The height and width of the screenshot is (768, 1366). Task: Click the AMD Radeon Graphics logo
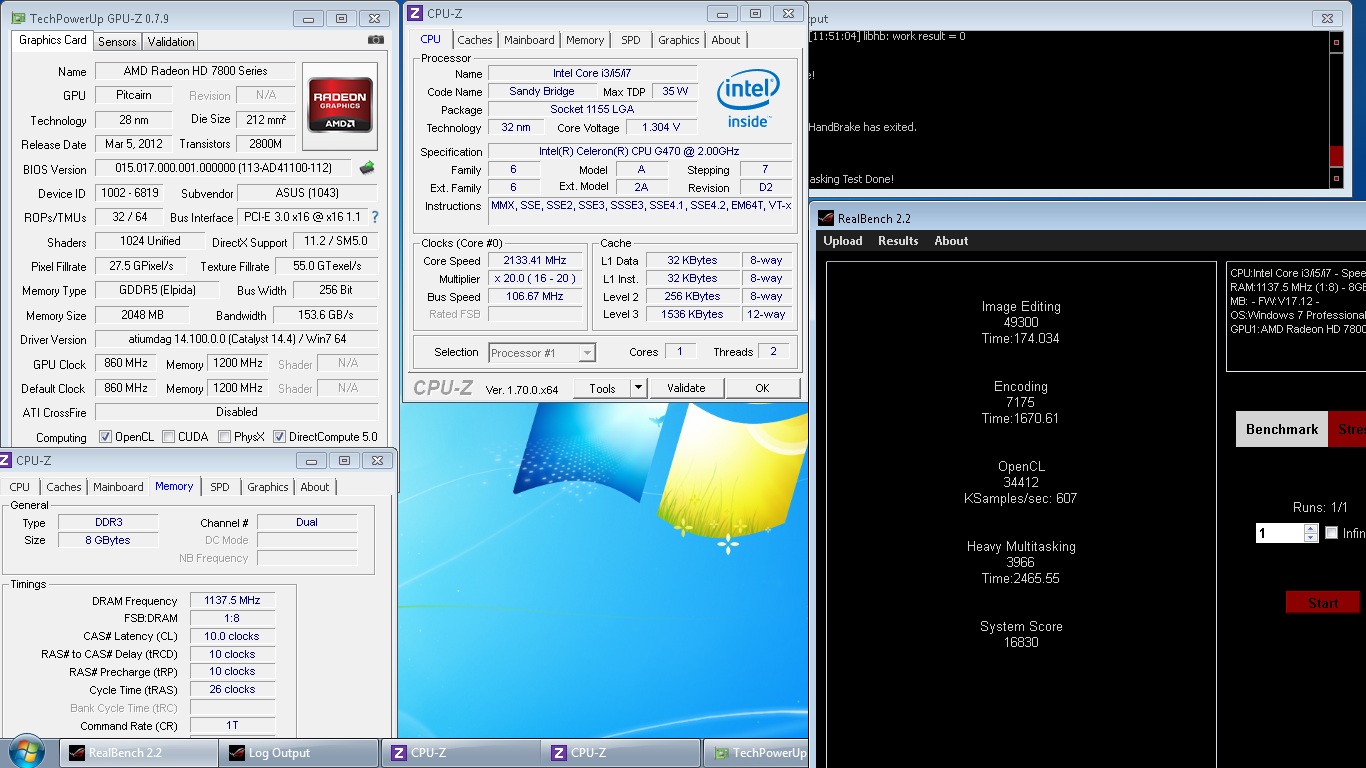tap(341, 105)
